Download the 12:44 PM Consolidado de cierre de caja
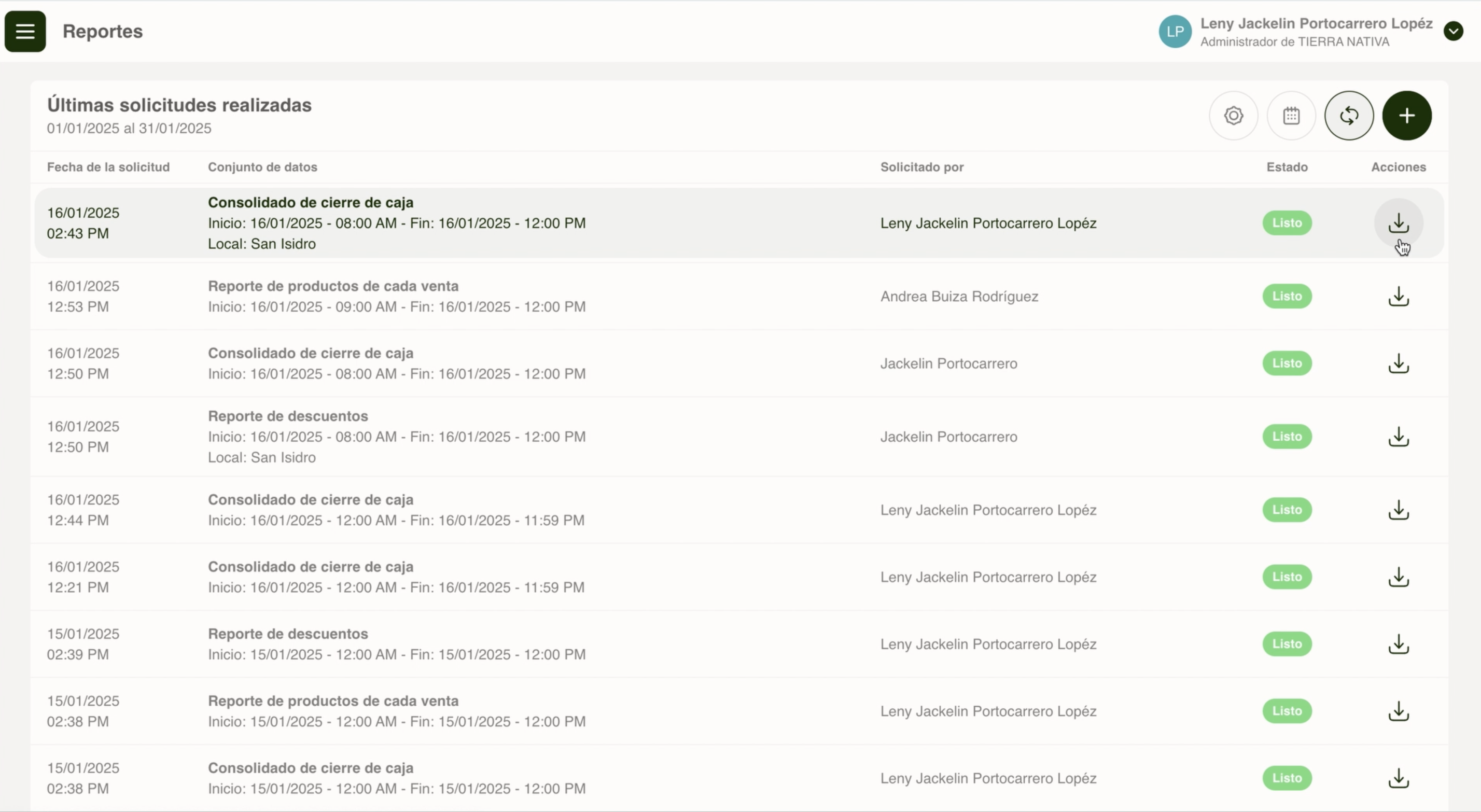The image size is (1481, 812). (x=1398, y=510)
